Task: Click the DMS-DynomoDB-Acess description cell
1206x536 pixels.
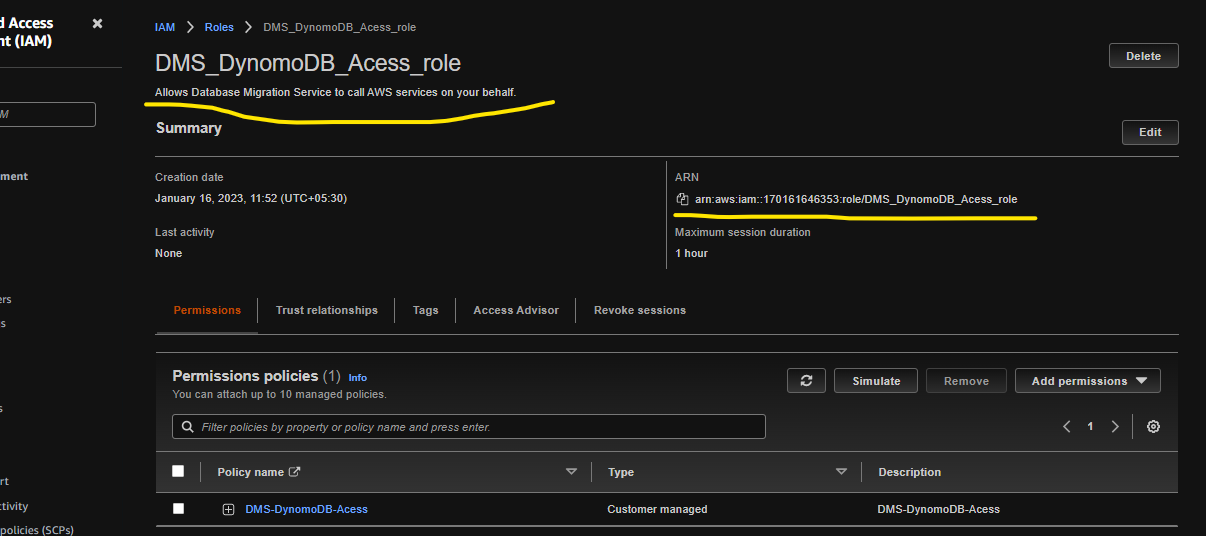Action: [938, 509]
